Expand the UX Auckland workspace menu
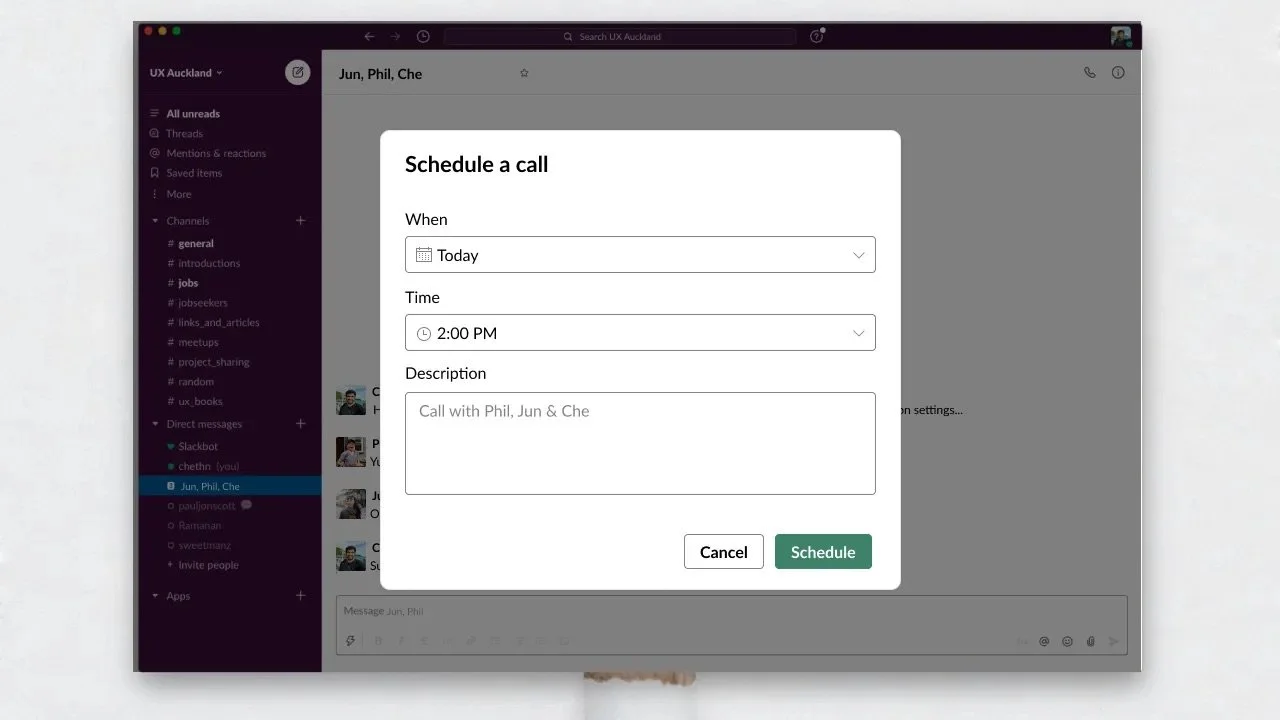 coord(186,73)
